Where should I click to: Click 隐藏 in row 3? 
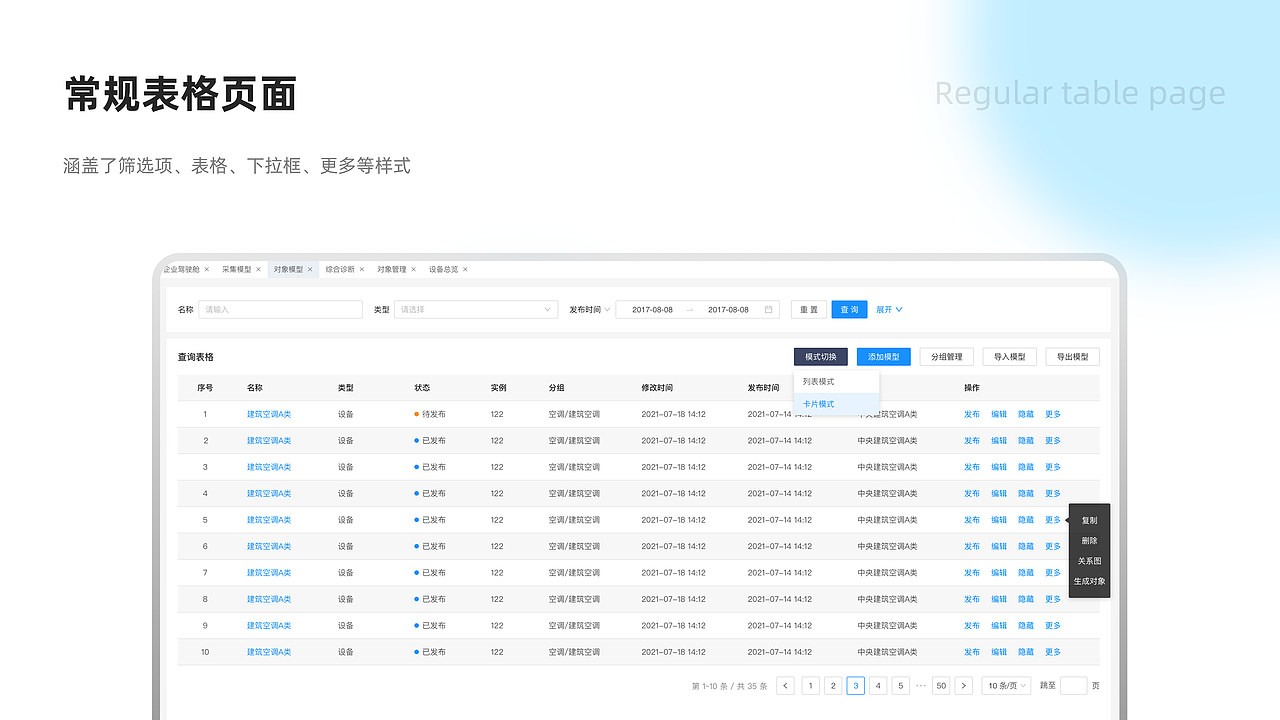(1026, 467)
